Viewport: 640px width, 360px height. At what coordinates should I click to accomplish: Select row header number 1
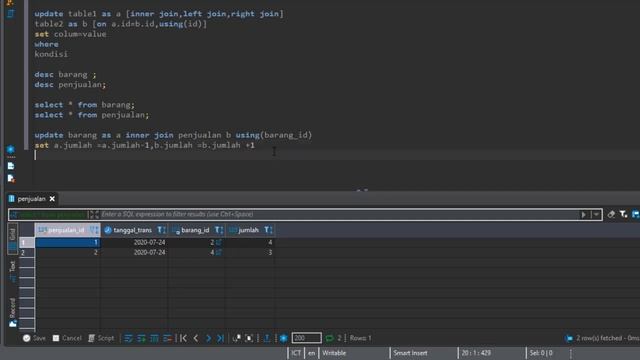[27, 242]
